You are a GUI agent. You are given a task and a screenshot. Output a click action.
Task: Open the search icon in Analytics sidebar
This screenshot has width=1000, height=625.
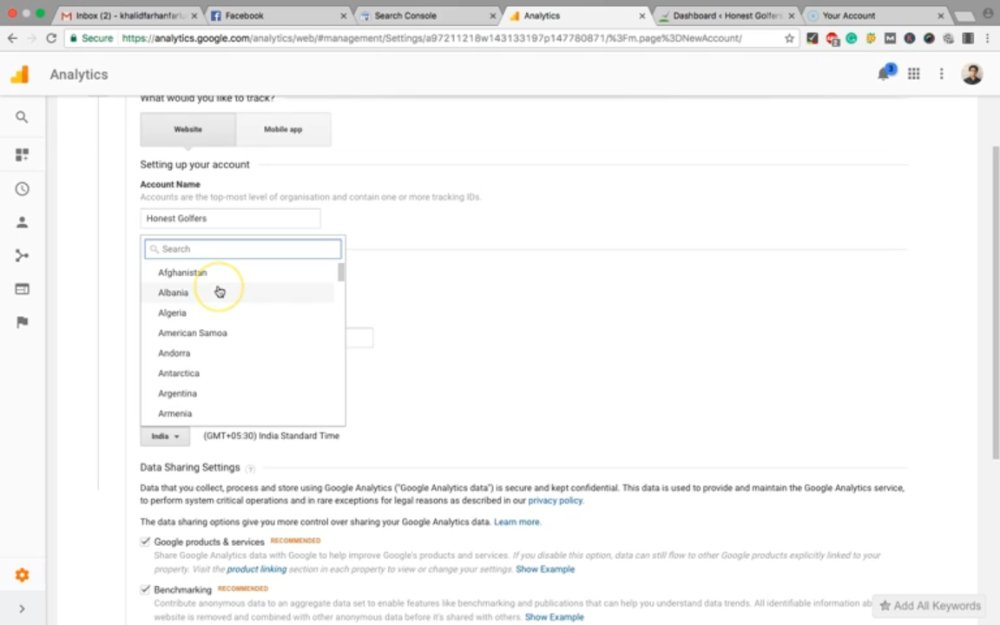point(22,117)
